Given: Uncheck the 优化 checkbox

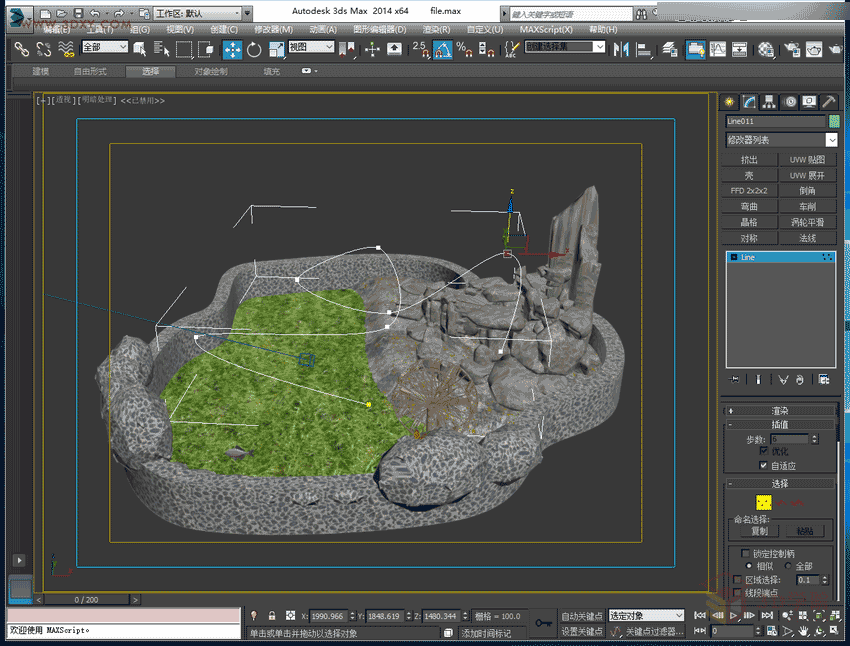Looking at the screenshot, I should tap(764, 451).
